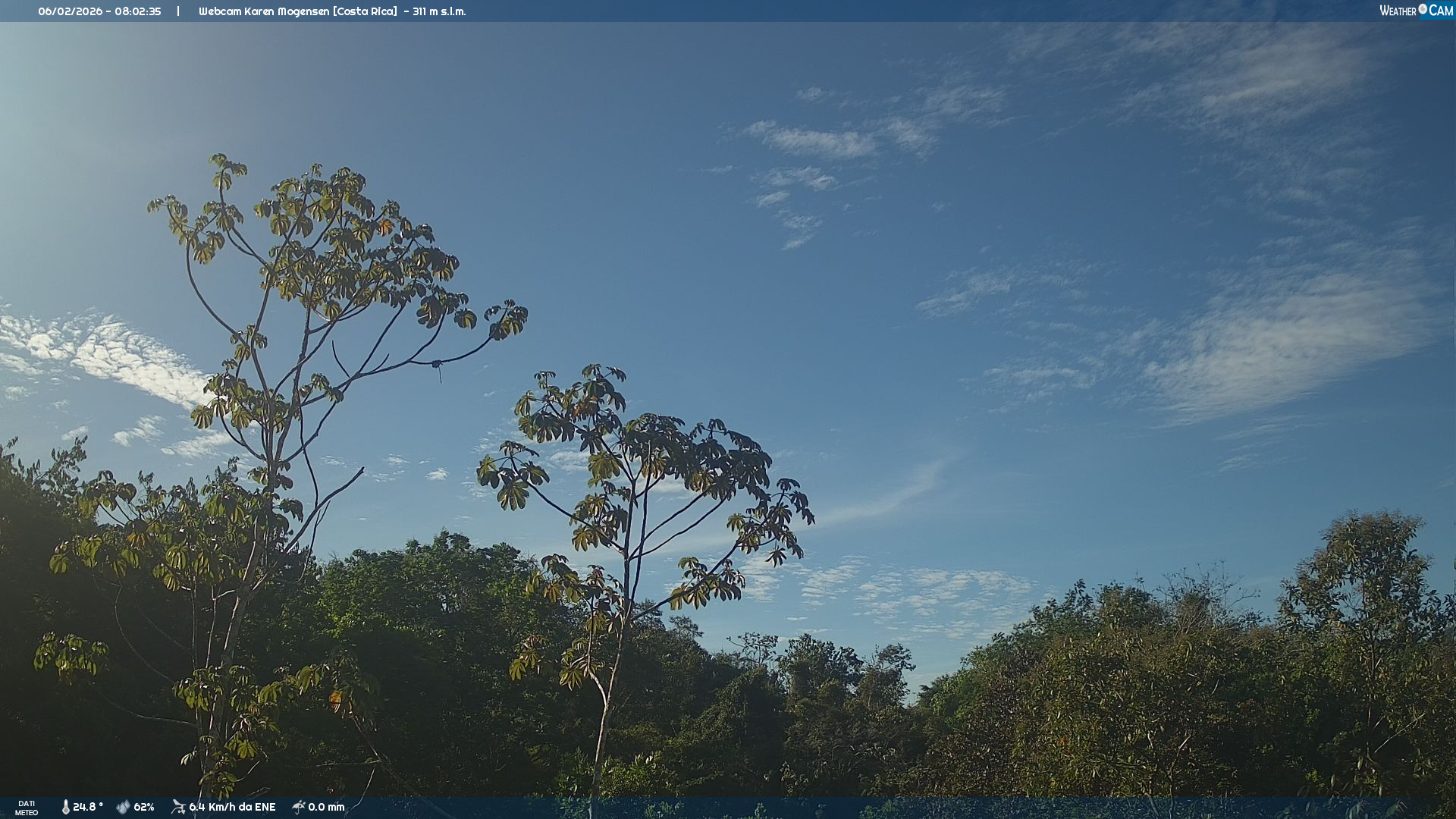
Task: Click the 0.0 mm rainfall reading
Action: (x=326, y=807)
